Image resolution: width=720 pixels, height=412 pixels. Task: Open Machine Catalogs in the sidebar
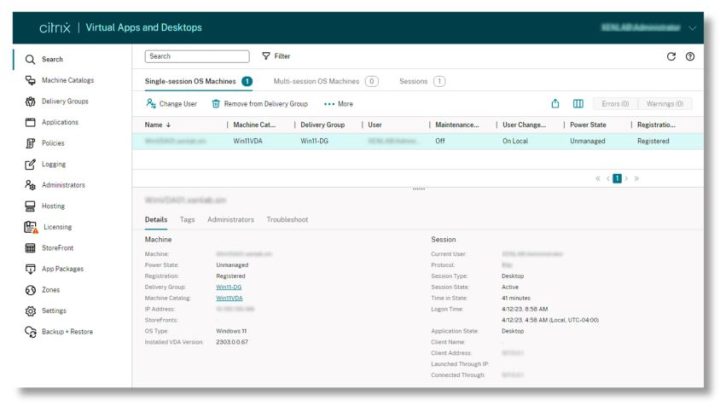coord(66,80)
